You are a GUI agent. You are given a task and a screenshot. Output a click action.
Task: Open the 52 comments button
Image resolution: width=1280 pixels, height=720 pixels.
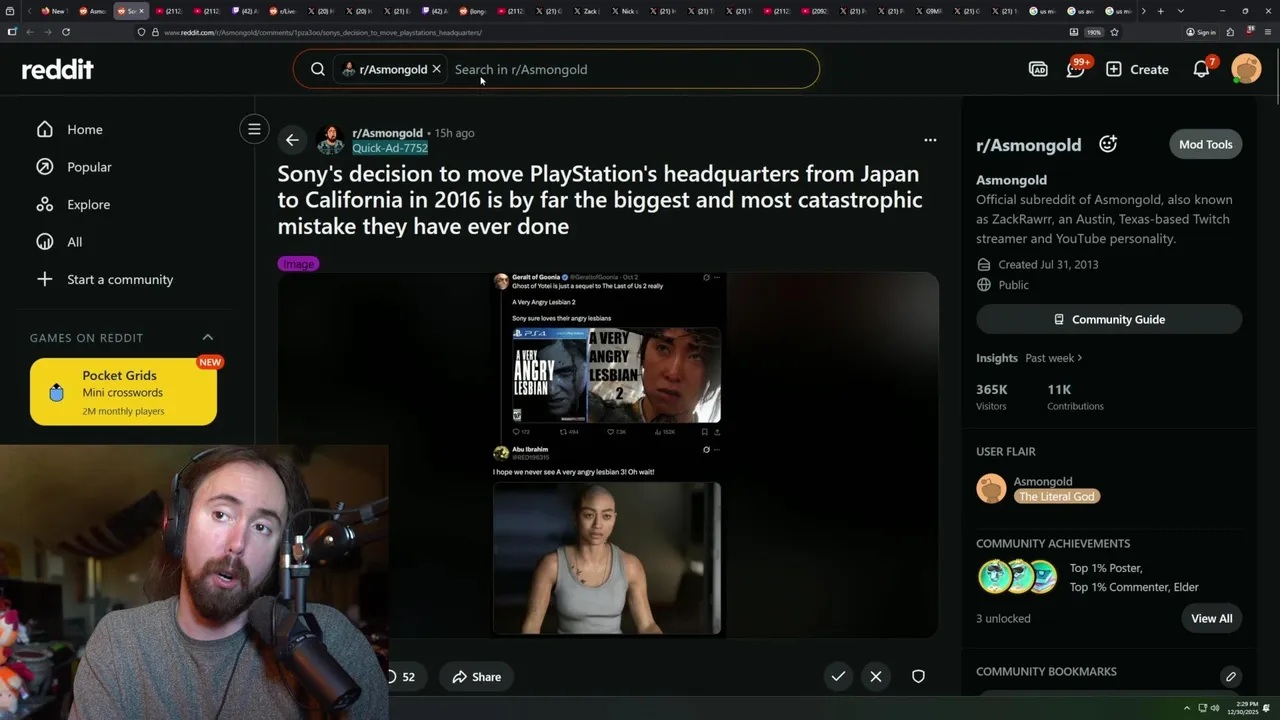click(x=402, y=677)
